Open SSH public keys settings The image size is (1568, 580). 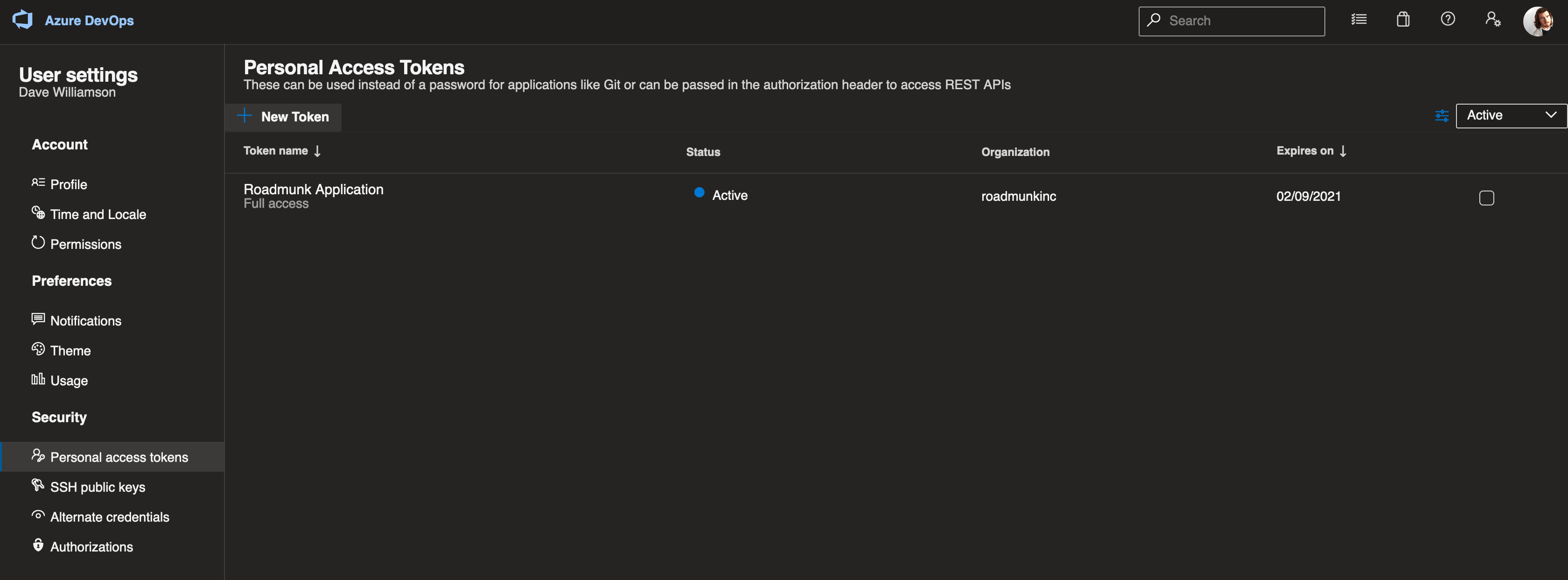(x=98, y=487)
